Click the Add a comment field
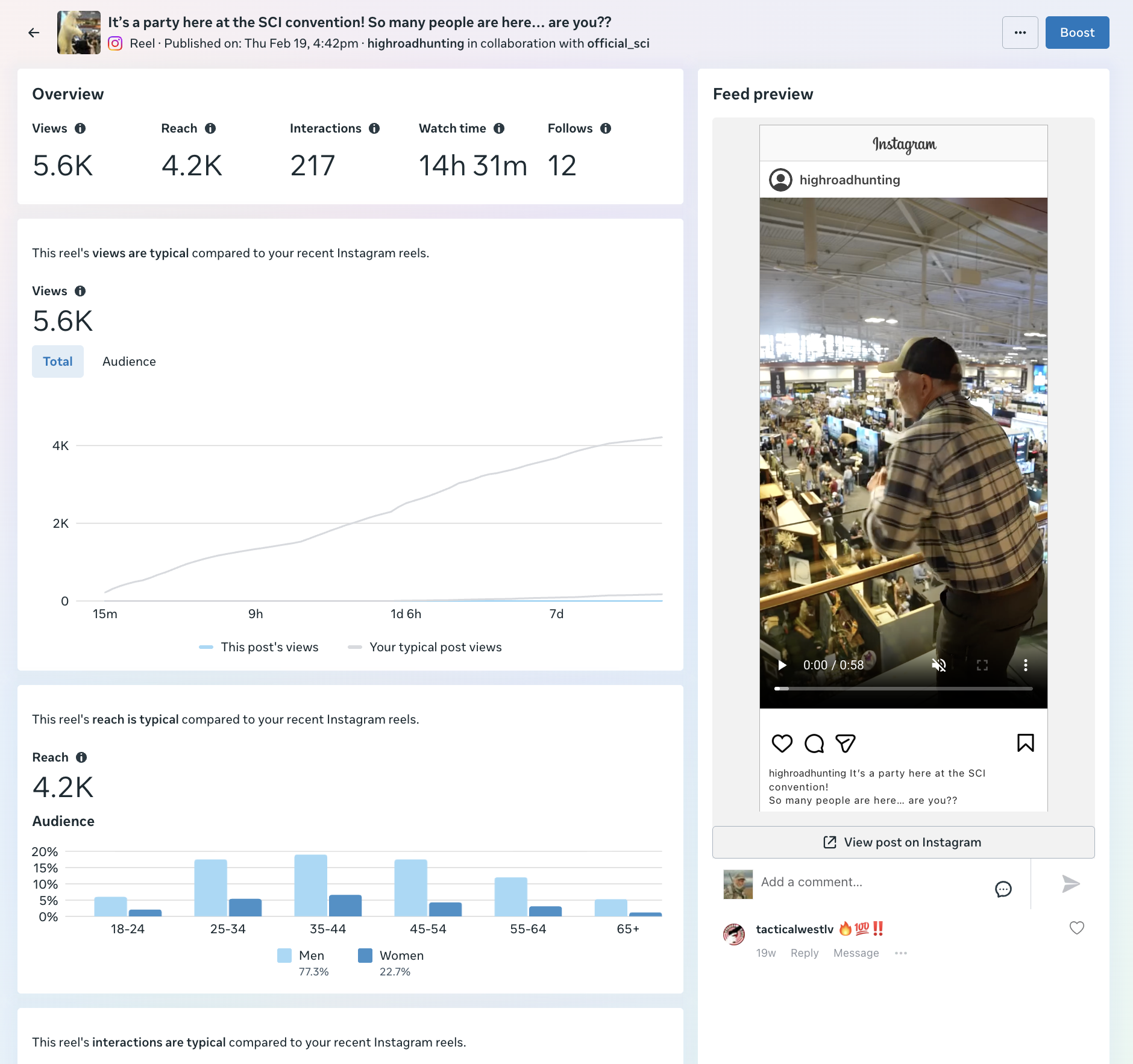The height and width of the screenshot is (1064, 1133). click(x=873, y=882)
